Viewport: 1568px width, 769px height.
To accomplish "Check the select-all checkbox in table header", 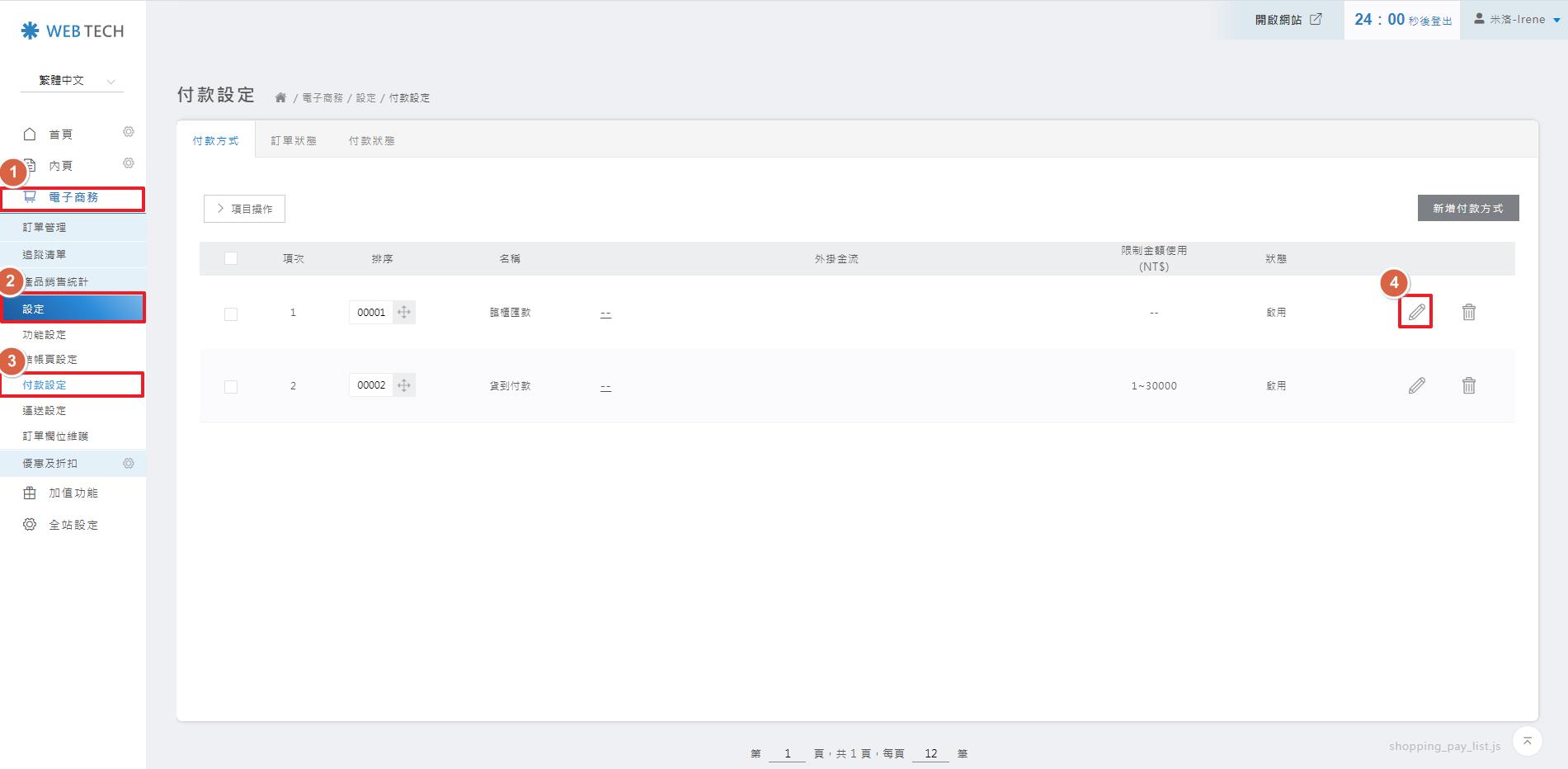I will pyautogui.click(x=231, y=258).
